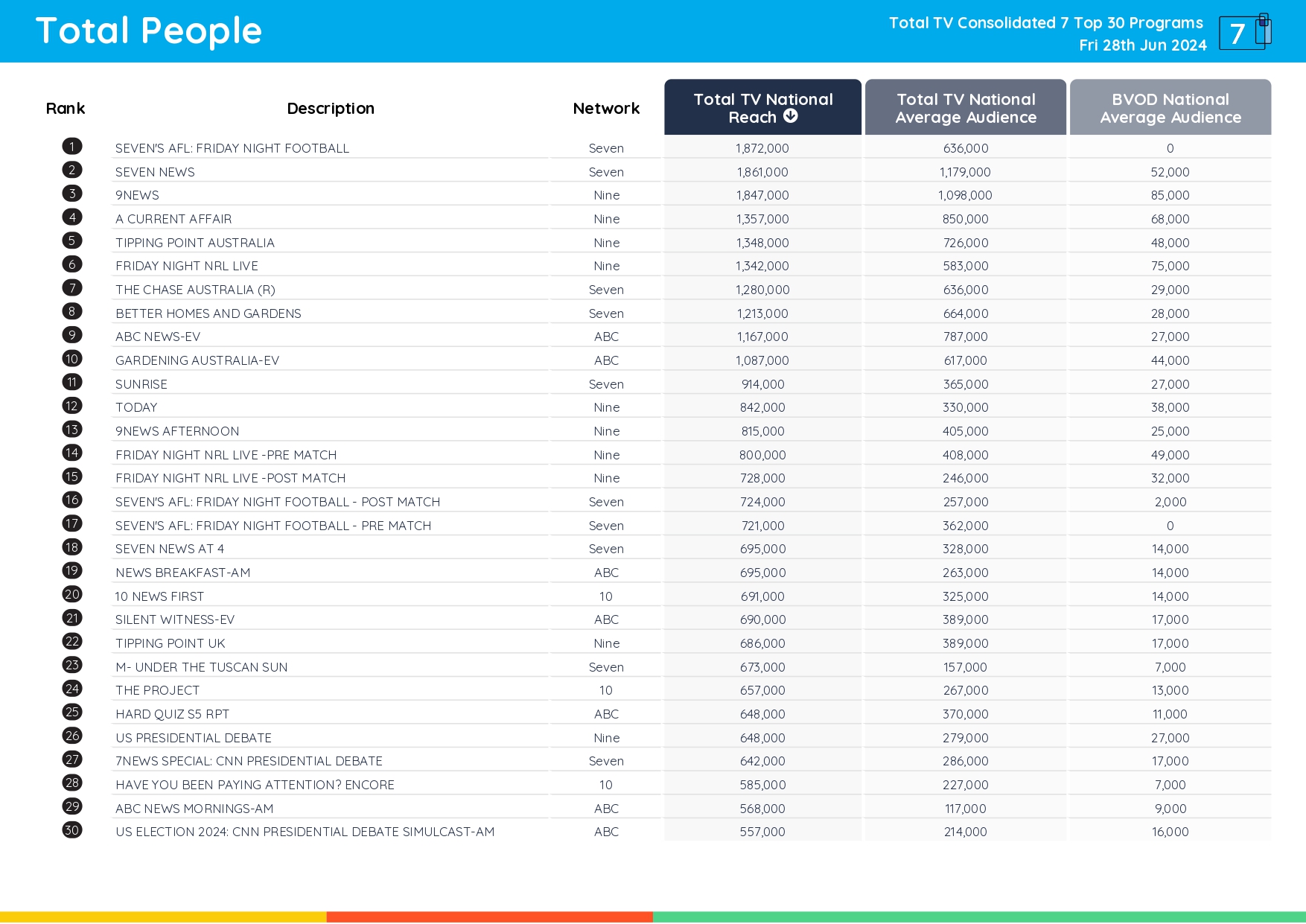The image size is (1306, 924).
Task: Open the SEVEN NEWS program row
Action: click(156, 171)
